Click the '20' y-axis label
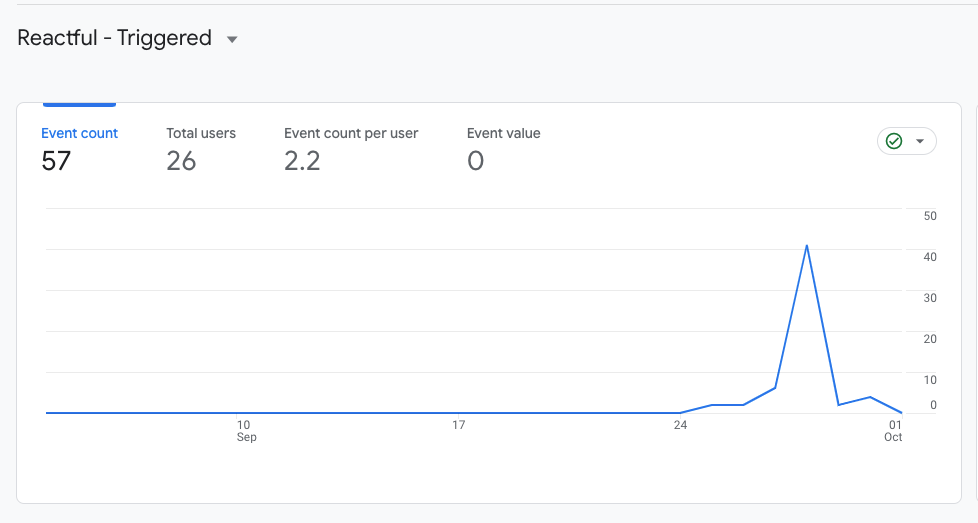Screen dimensions: 978x523 pyautogui.click(x=930, y=339)
